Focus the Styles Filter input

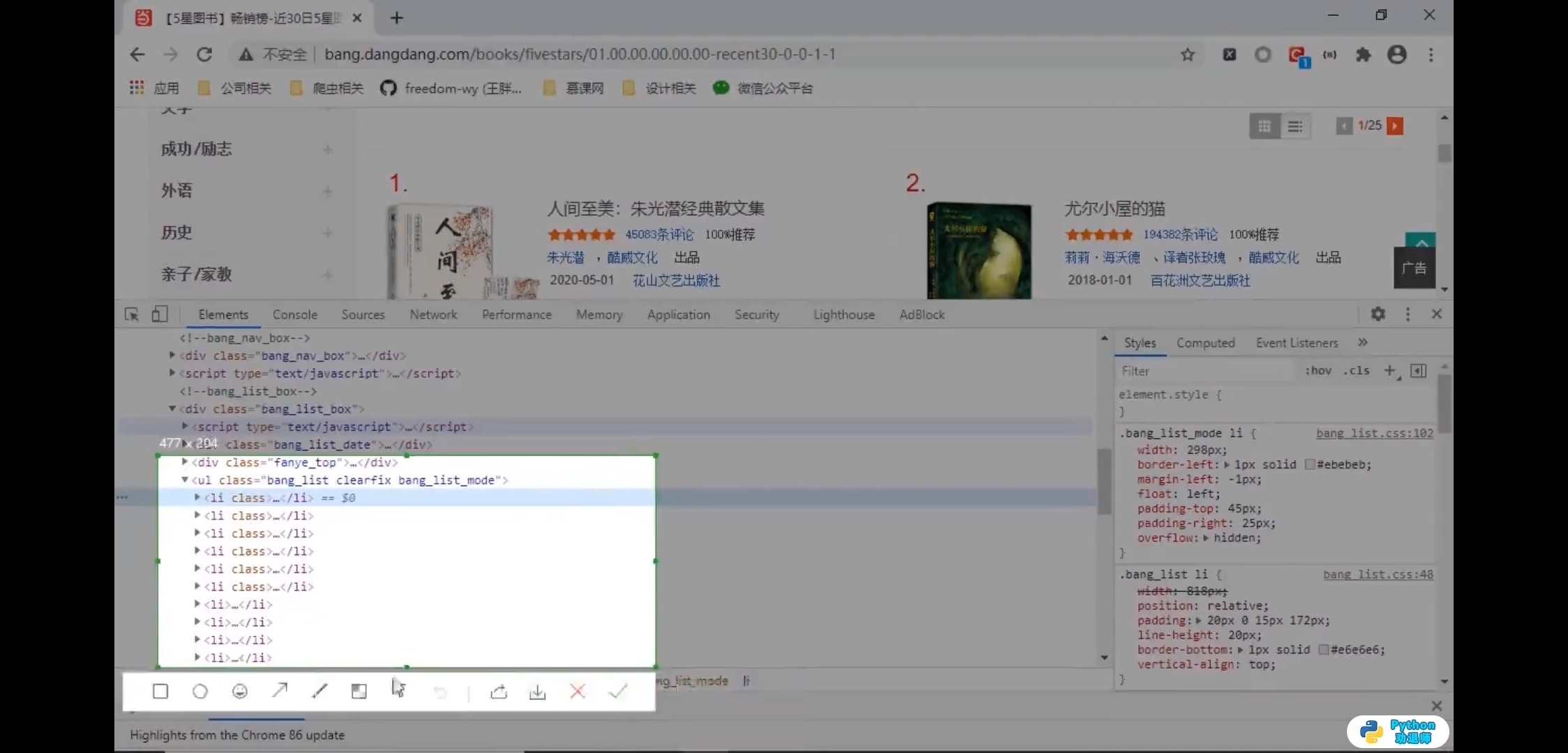(1207, 371)
